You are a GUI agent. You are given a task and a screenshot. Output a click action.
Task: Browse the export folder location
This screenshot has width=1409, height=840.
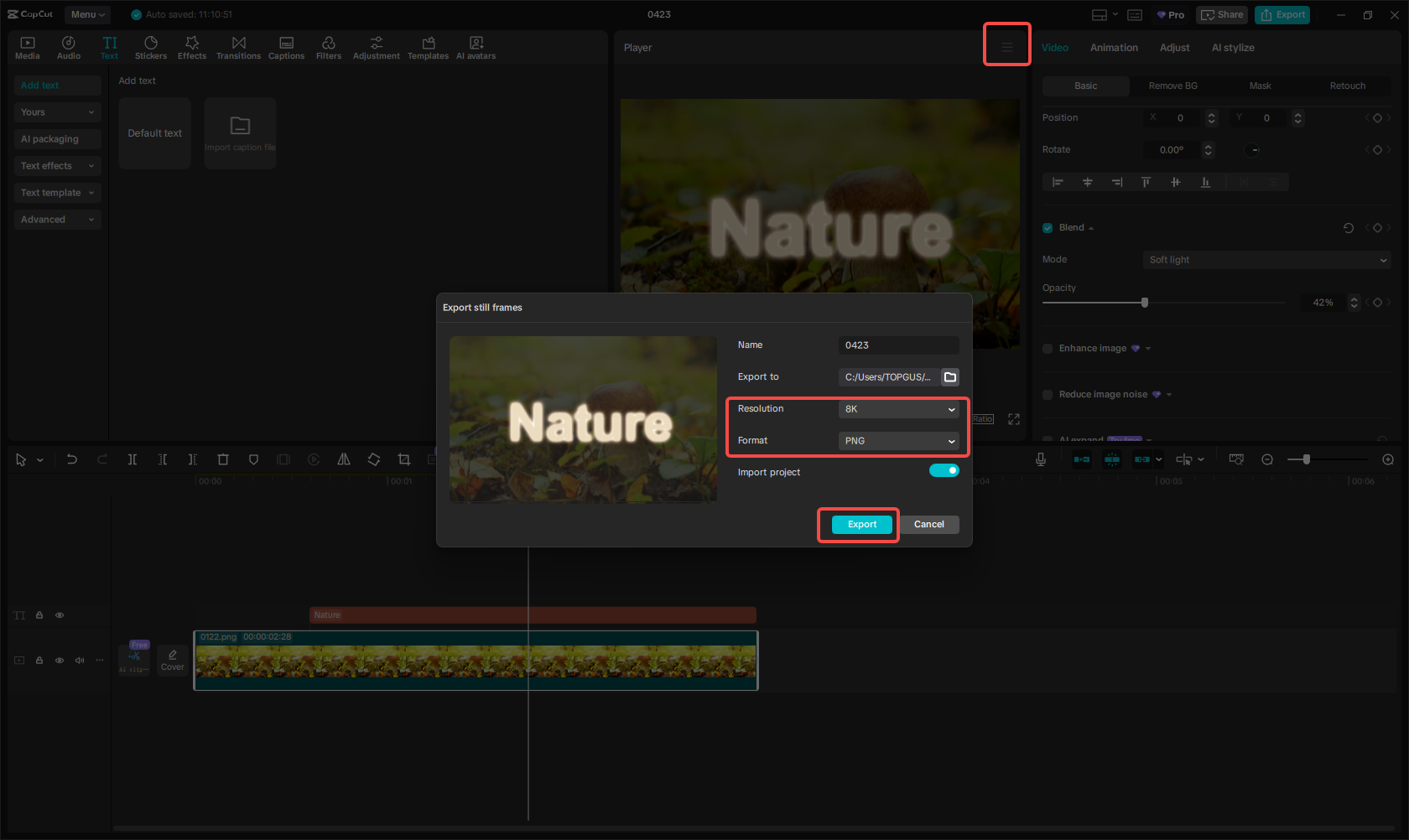click(x=950, y=377)
